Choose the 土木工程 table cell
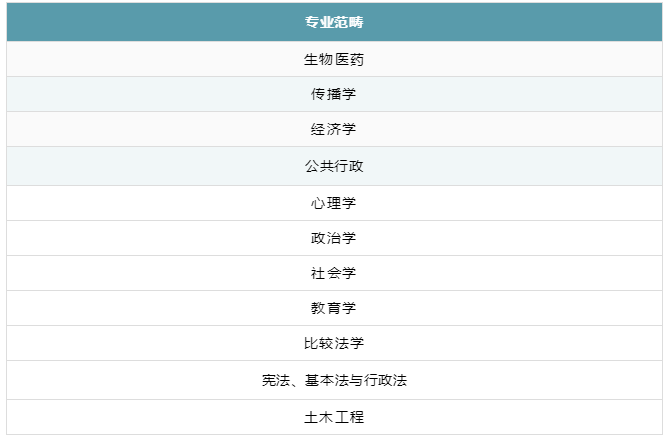Viewport: 667px width, 444px height. tap(333, 417)
